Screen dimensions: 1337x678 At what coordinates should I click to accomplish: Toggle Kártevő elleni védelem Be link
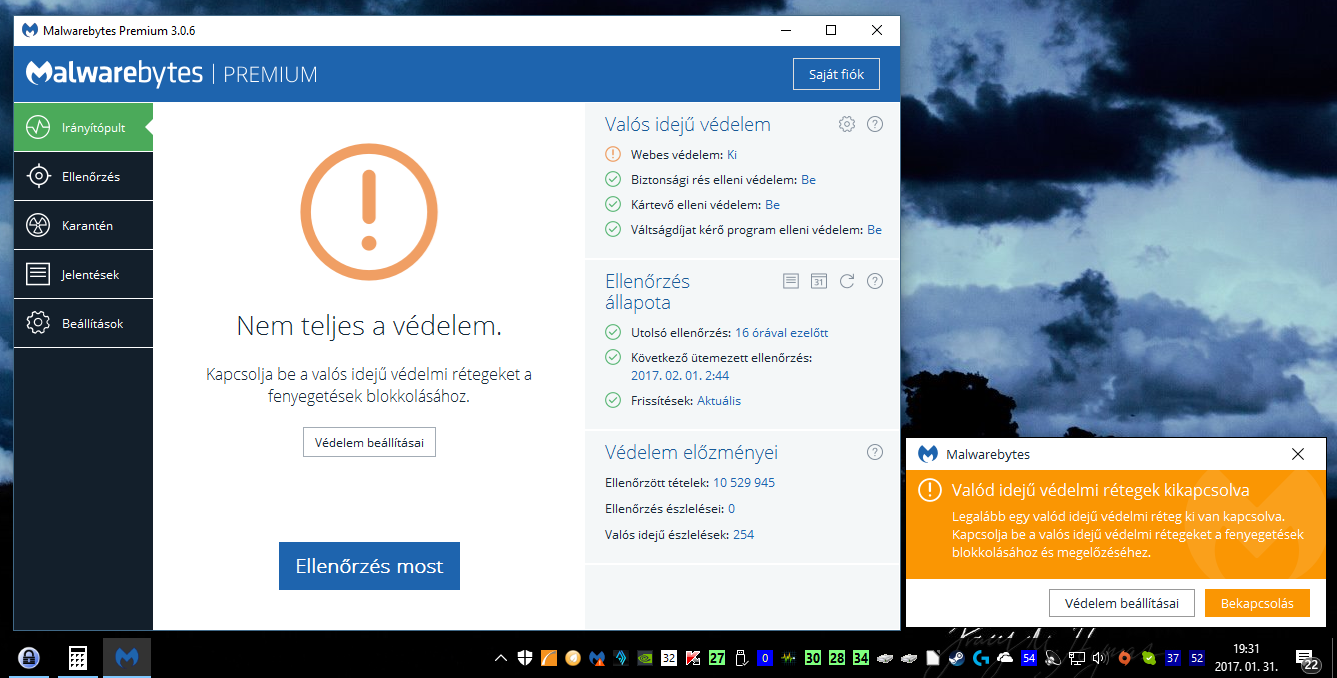[772, 205]
